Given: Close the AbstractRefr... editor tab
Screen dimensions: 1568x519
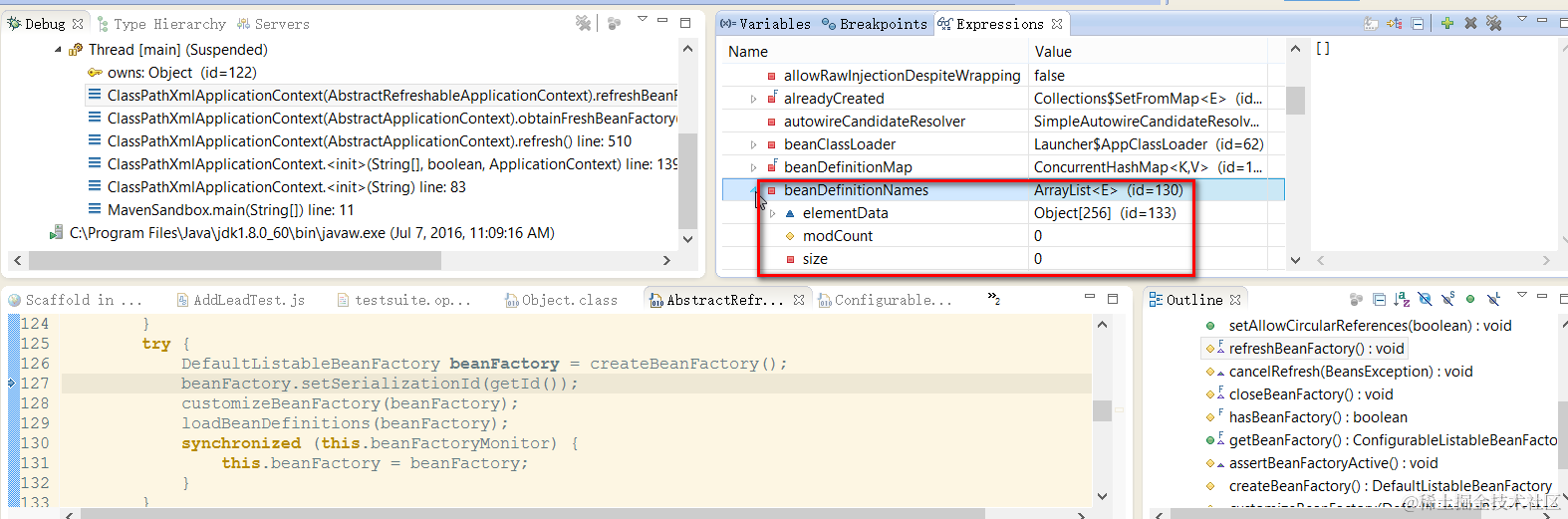Looking at the screenshot, I should tap(799, 300).
